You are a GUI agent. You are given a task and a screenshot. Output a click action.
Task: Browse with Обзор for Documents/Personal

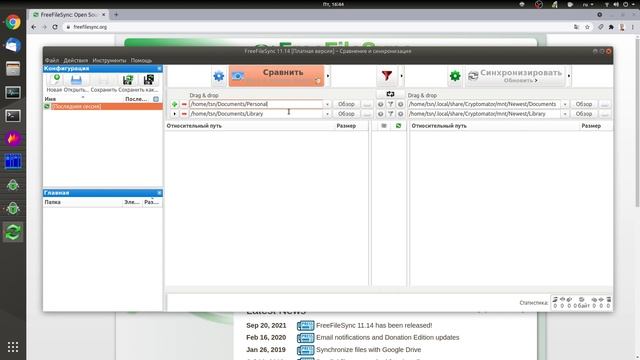point(346,104)
